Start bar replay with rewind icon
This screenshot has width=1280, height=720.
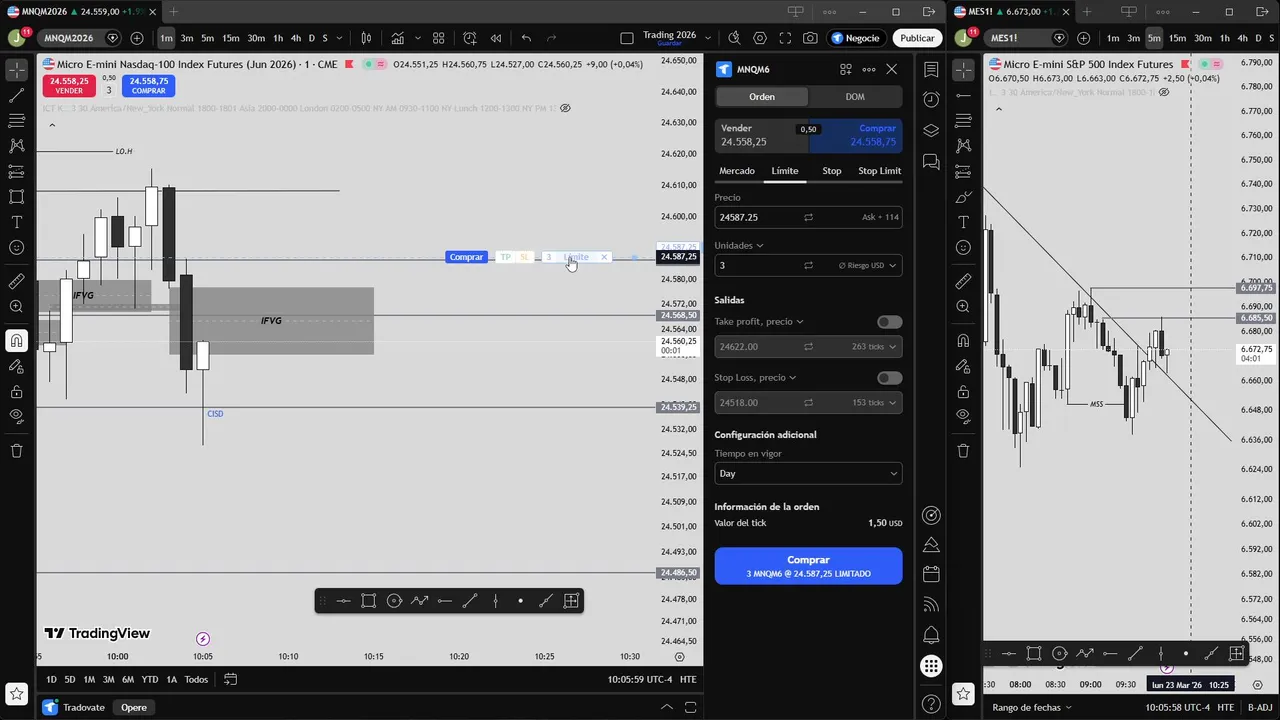pos(495,38)
